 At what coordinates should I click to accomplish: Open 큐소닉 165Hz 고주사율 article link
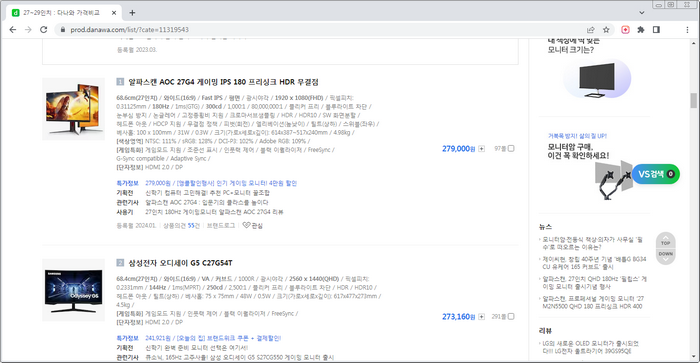tap(239, 357)
